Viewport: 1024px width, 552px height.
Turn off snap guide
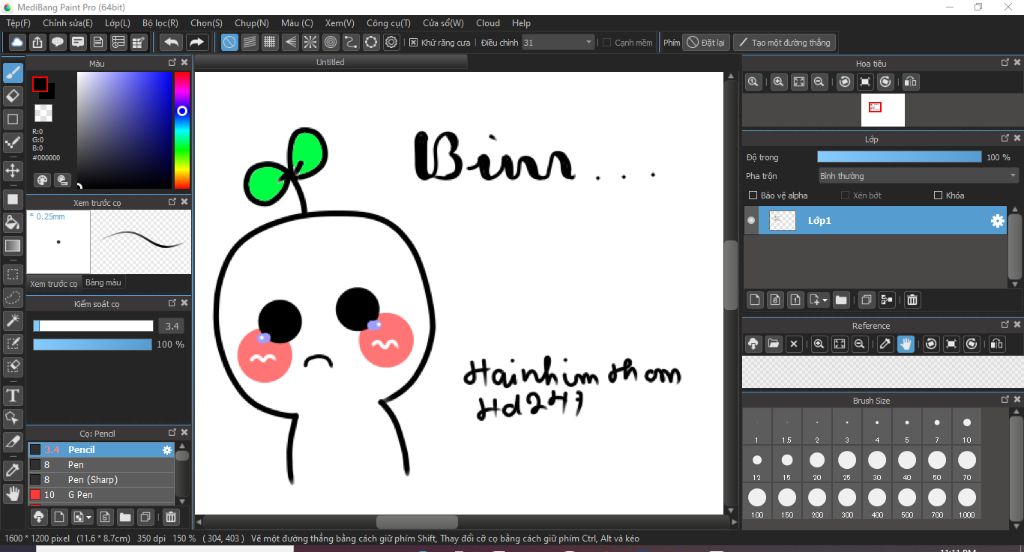pos(229,42)
